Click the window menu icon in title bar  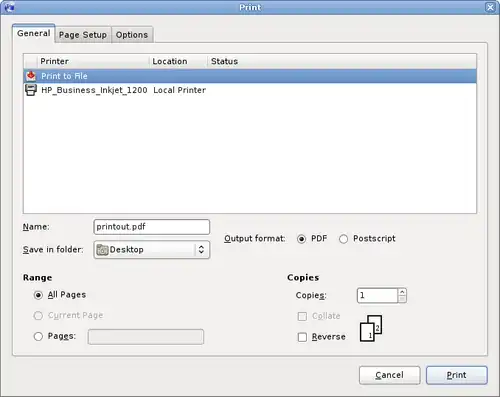[9, 7]
